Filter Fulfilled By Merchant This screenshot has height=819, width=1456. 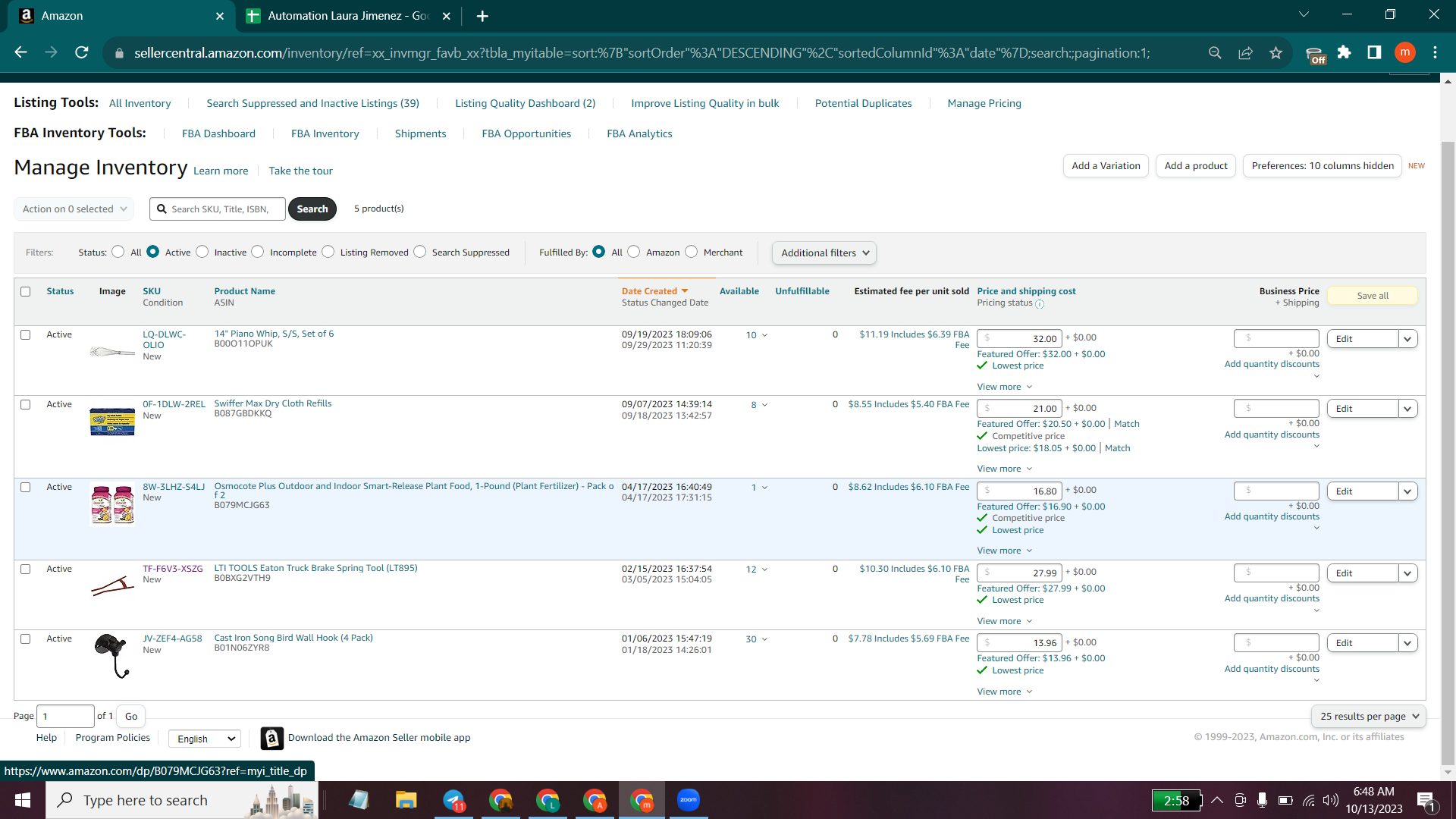coord(692,252)
